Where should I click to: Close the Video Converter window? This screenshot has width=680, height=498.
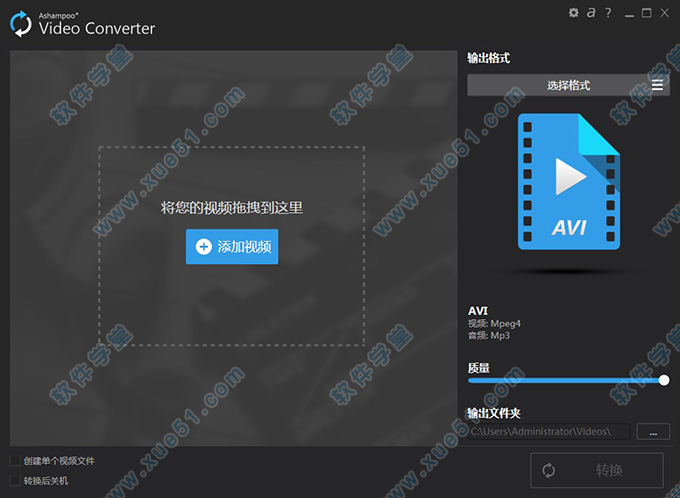[x=664, y=13]
